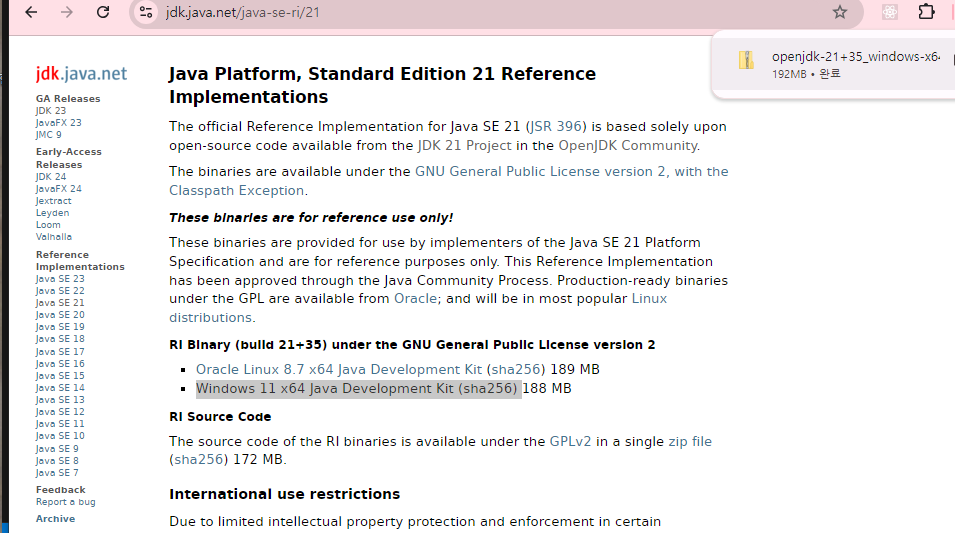Follow the Linux distributions link
Screen dimensions: 955x533
(649, 299)
